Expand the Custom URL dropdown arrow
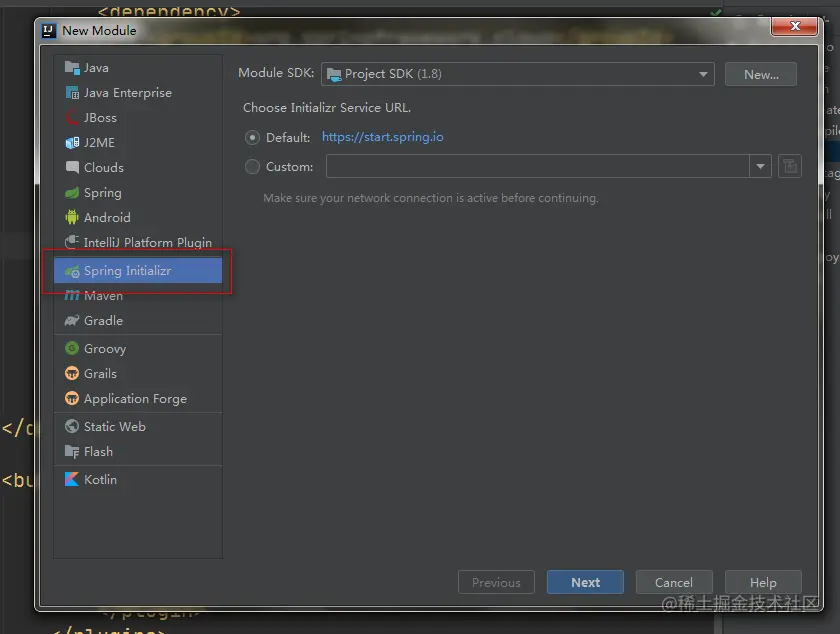 click(760, 166)
